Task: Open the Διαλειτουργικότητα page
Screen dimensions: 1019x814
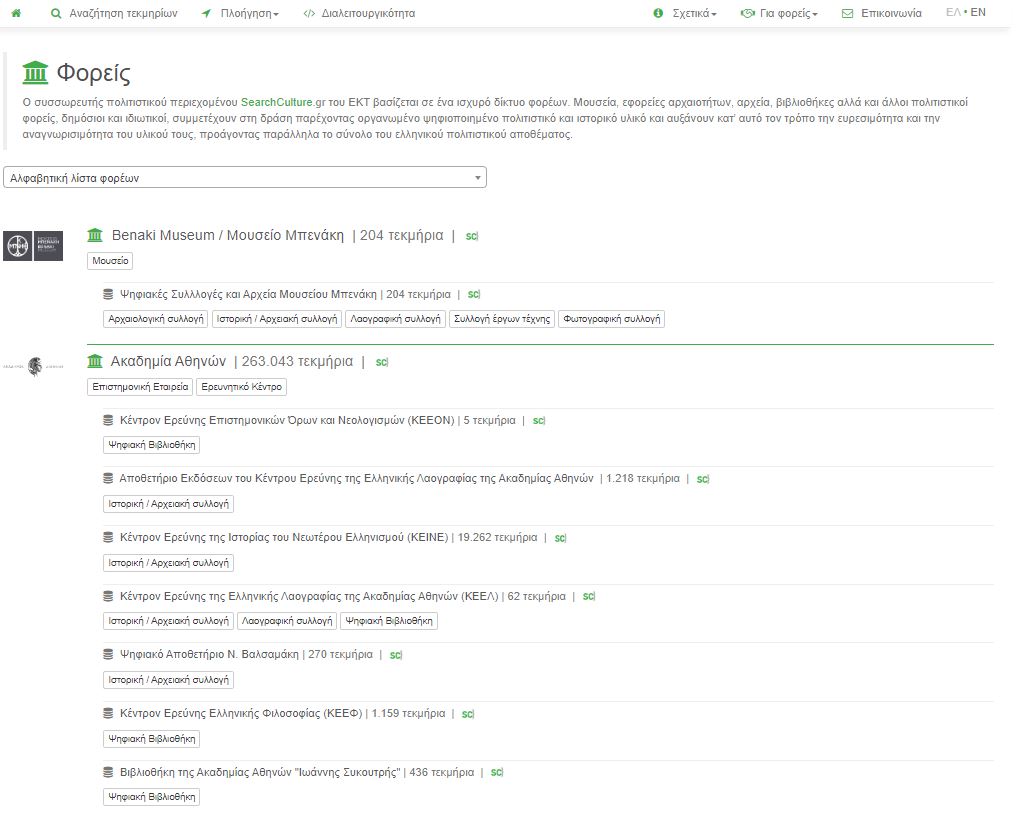Action: 358,14
